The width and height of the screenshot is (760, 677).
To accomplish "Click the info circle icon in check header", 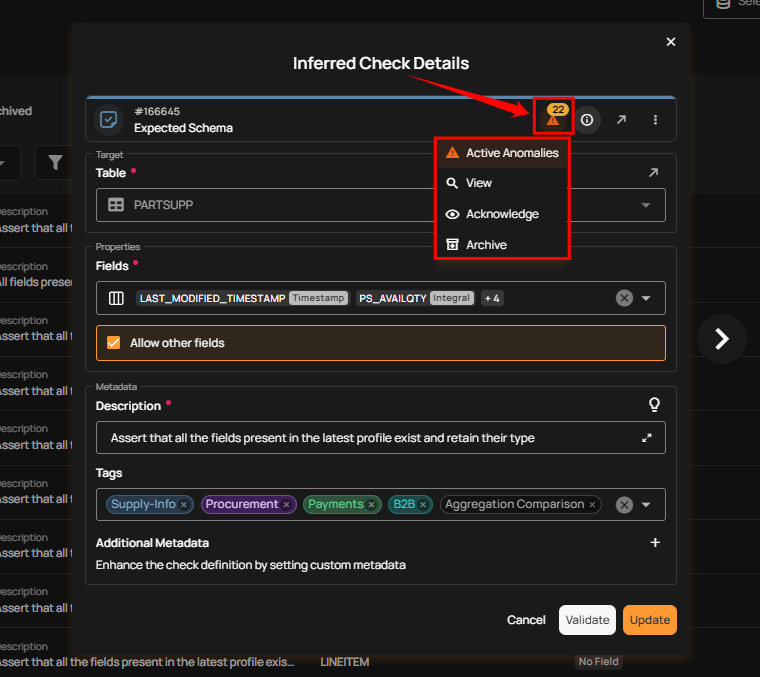I will click(x=587, y=120).
